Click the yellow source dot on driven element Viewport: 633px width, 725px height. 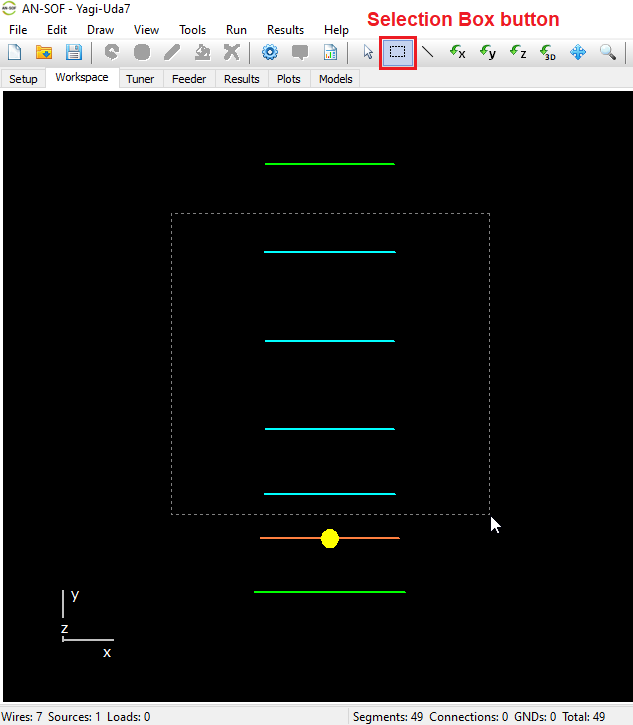point(330,539)
